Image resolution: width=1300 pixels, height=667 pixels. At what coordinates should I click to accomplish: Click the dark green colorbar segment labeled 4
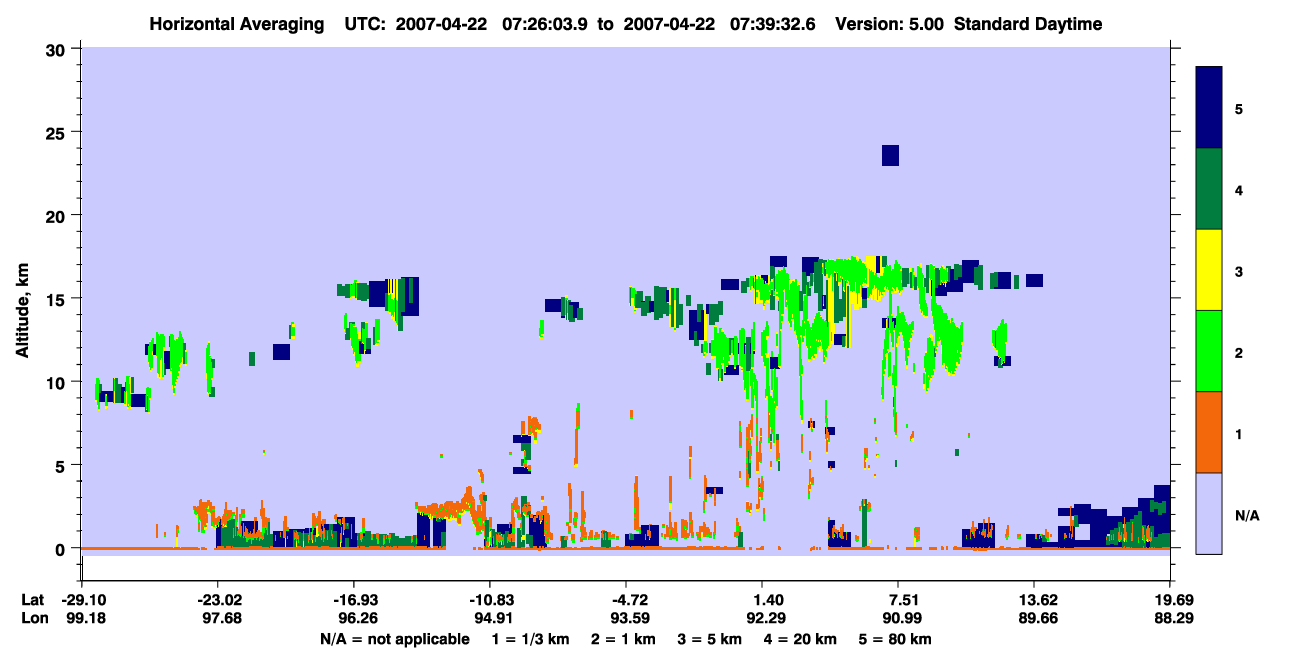1210,189
